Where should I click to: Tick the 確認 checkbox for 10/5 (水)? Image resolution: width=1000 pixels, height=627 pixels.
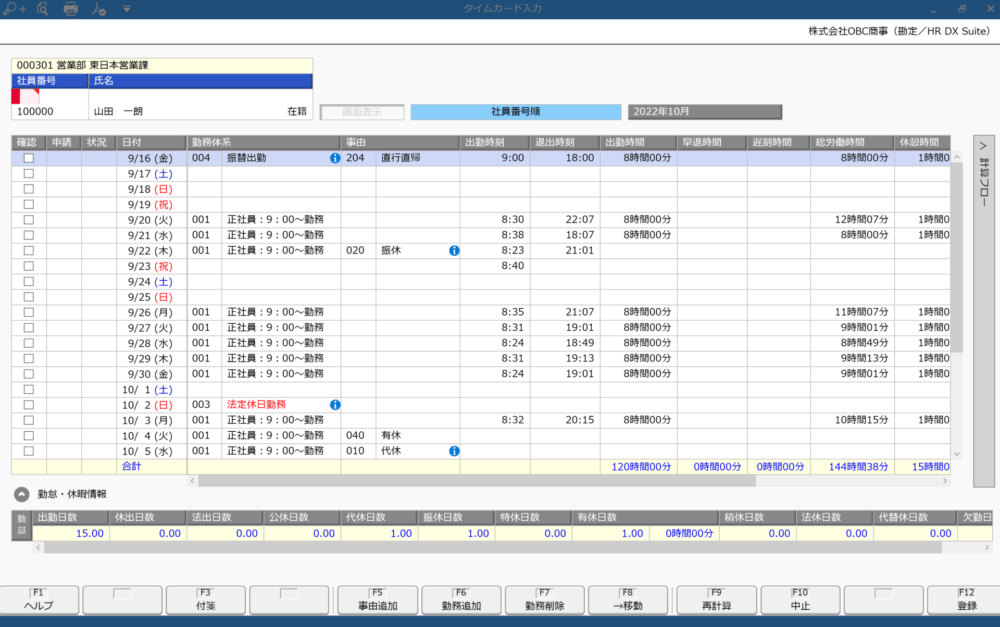point(29,451)
